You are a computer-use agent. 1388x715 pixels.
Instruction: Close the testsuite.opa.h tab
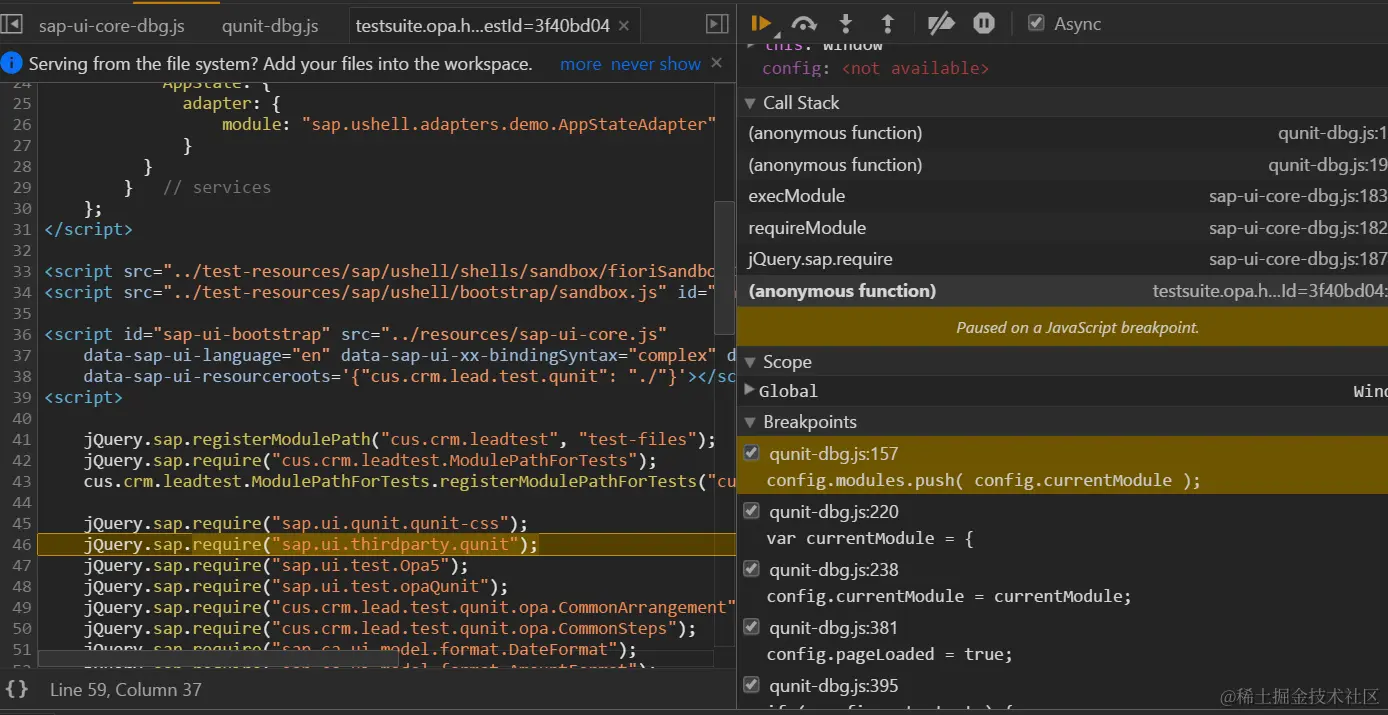coord(624,26)
